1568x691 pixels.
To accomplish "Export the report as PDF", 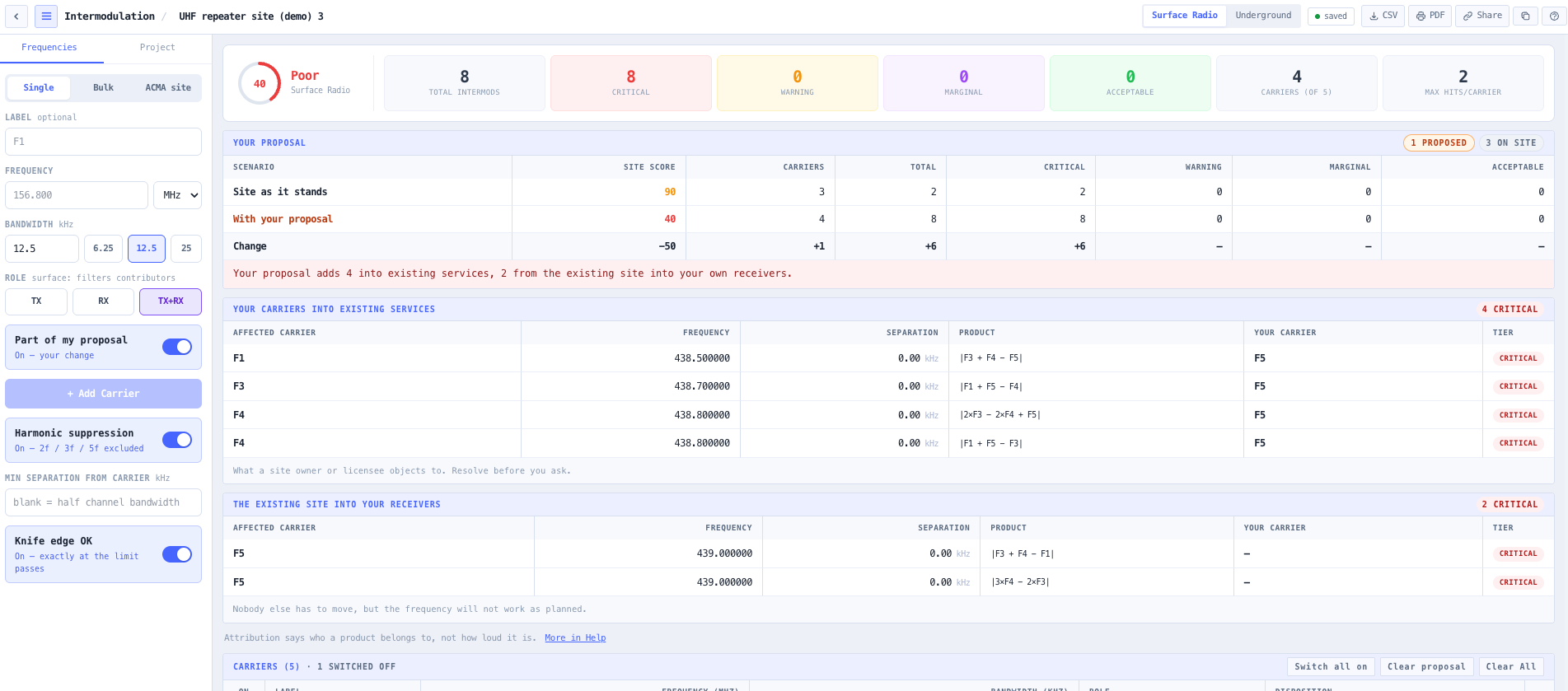I will click(1430, 16).
